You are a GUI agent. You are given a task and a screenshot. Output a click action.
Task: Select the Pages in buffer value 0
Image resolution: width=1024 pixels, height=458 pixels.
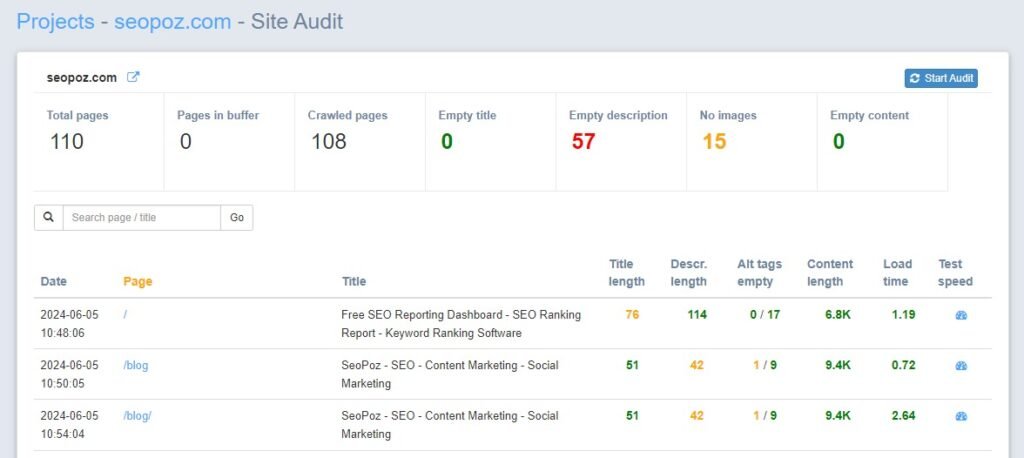[x=185, y=141]
